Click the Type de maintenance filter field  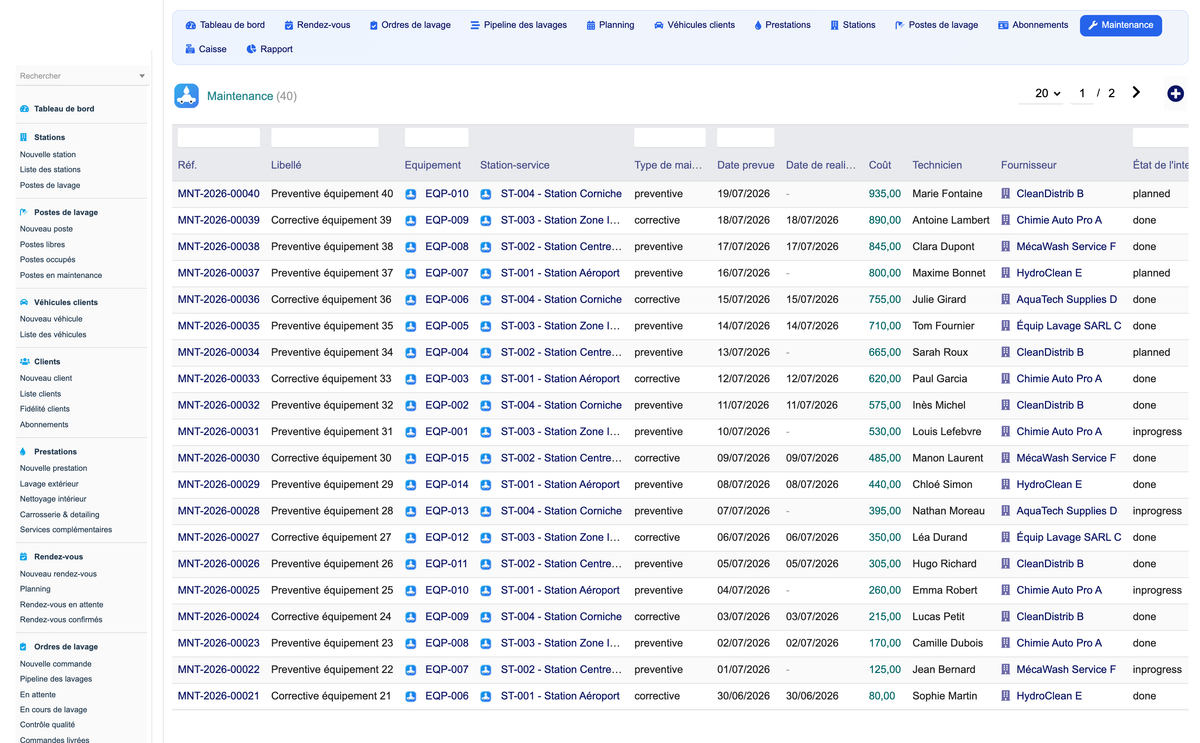[x=670, y=138]
